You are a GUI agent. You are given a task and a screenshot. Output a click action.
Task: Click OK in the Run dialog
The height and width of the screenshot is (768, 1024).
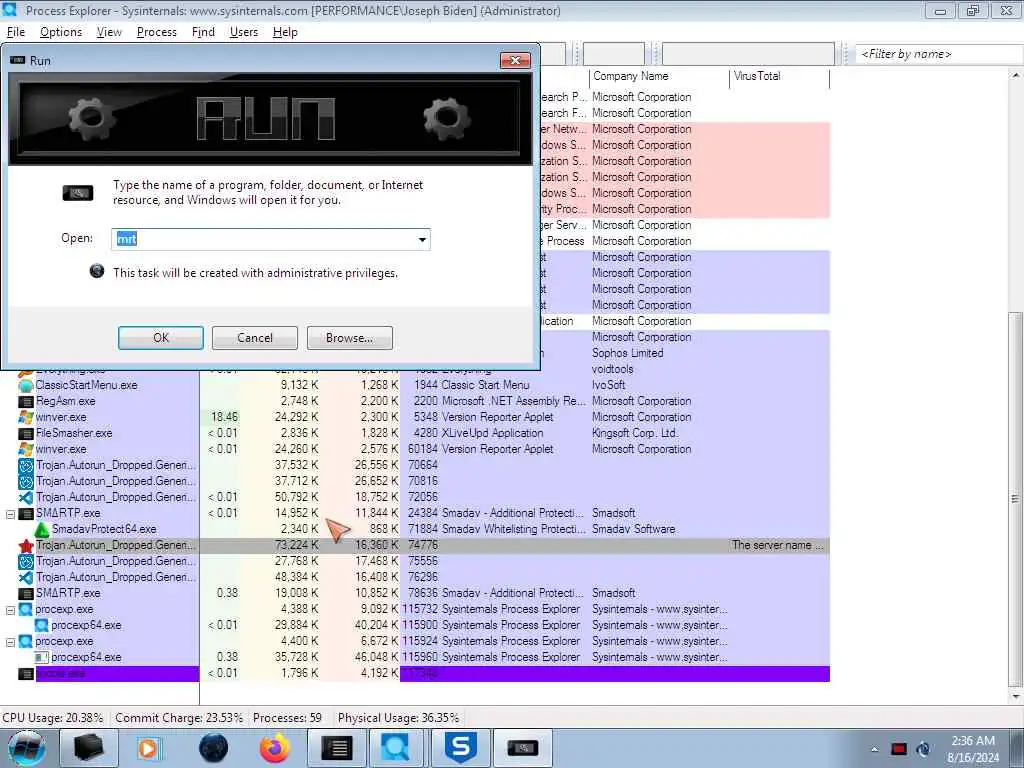(x=161, y=338)
